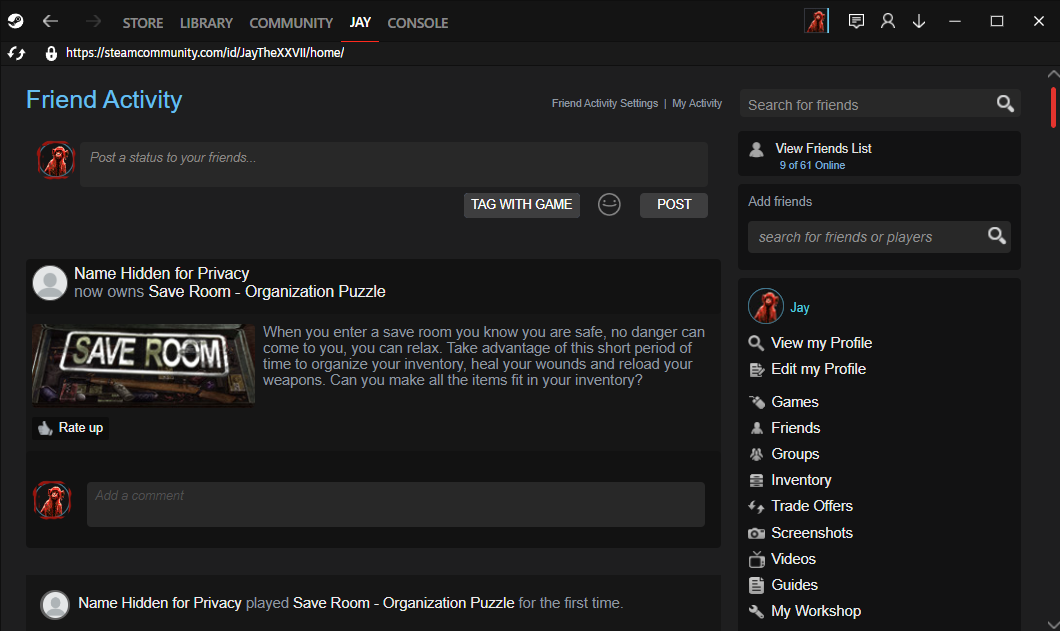Click the TAG WITH GAME button
Image resolution: width=1060 pixels, height=631 pixels.
(x=521, y=205)
